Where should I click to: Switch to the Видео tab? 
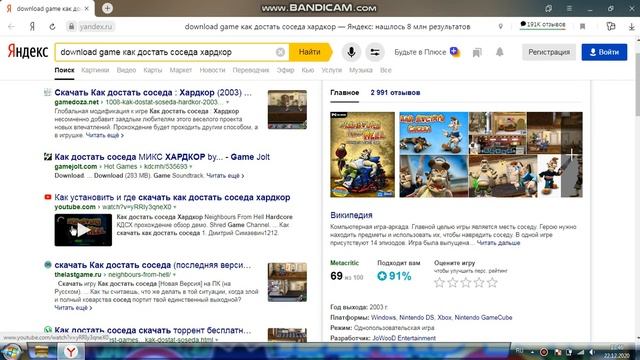coord(126,70)
